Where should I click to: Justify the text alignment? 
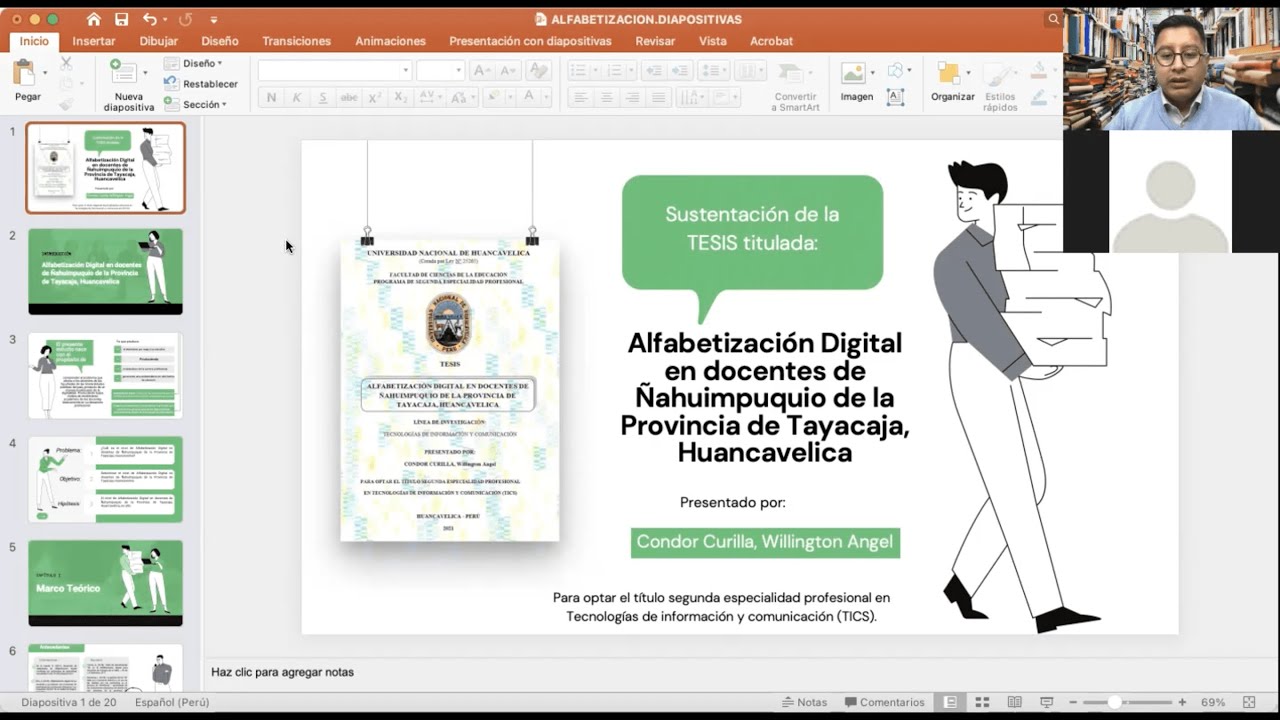pos(658,97)
